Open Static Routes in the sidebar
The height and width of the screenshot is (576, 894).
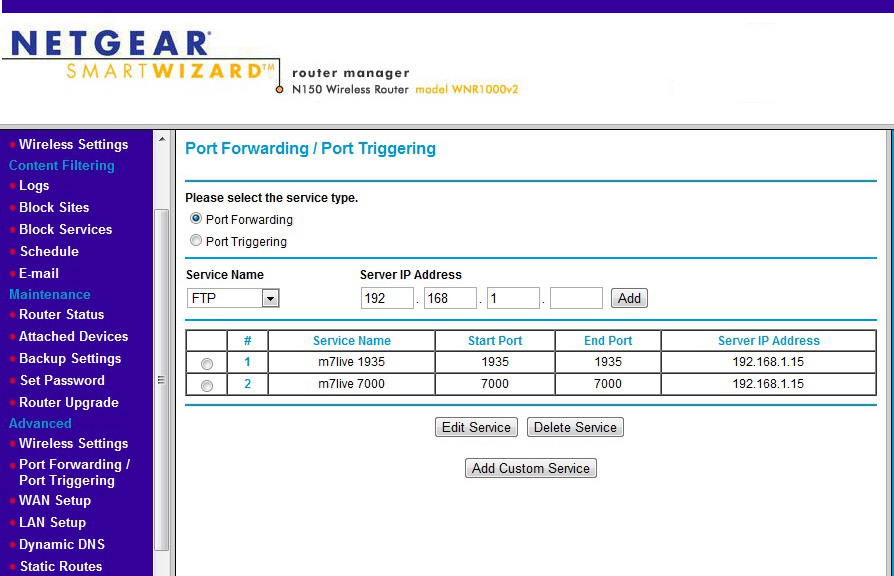pos(61,566)
